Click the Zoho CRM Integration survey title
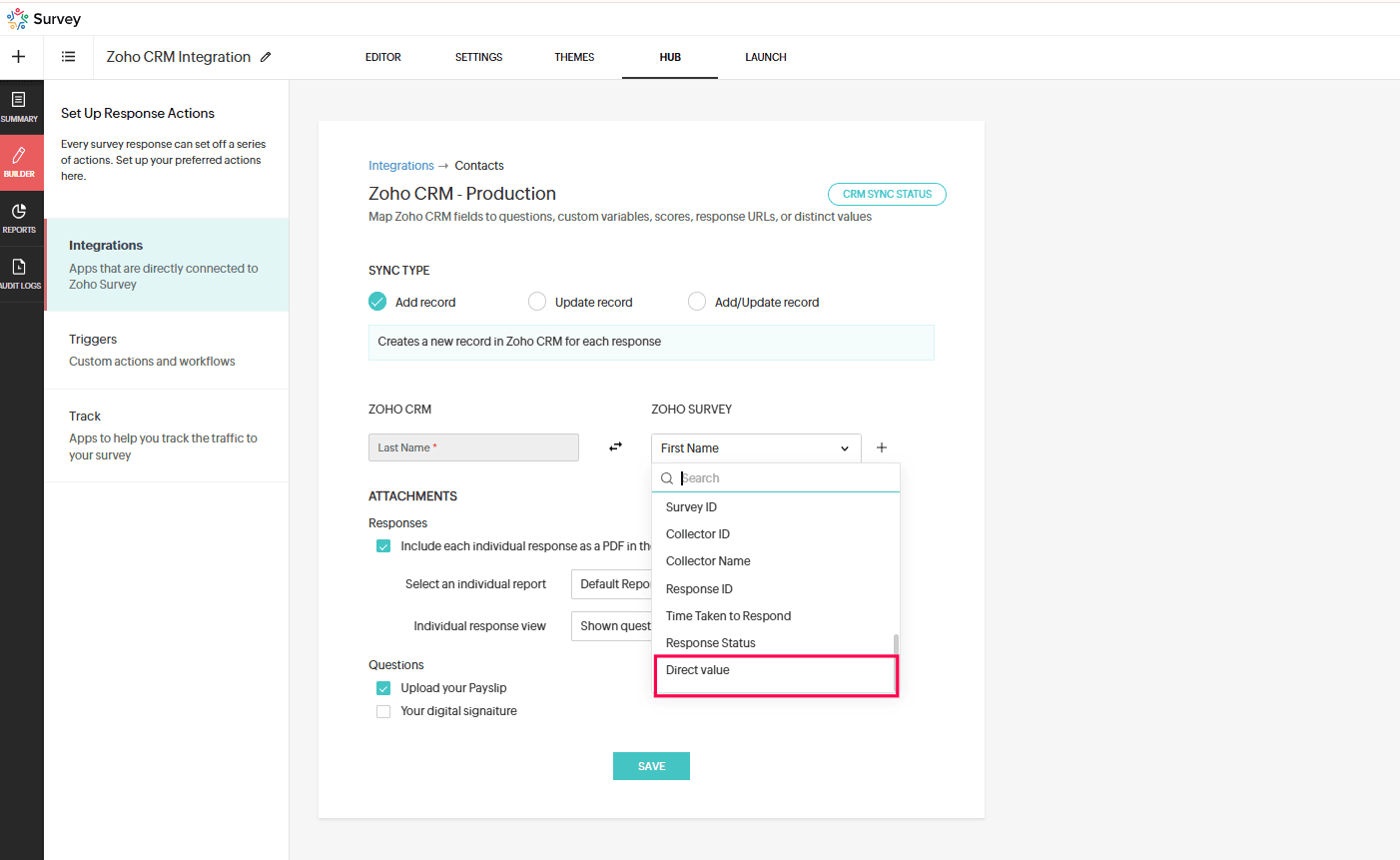Image resolution: width=1400 pixels, height=860 pixels. tap(179, 57)
